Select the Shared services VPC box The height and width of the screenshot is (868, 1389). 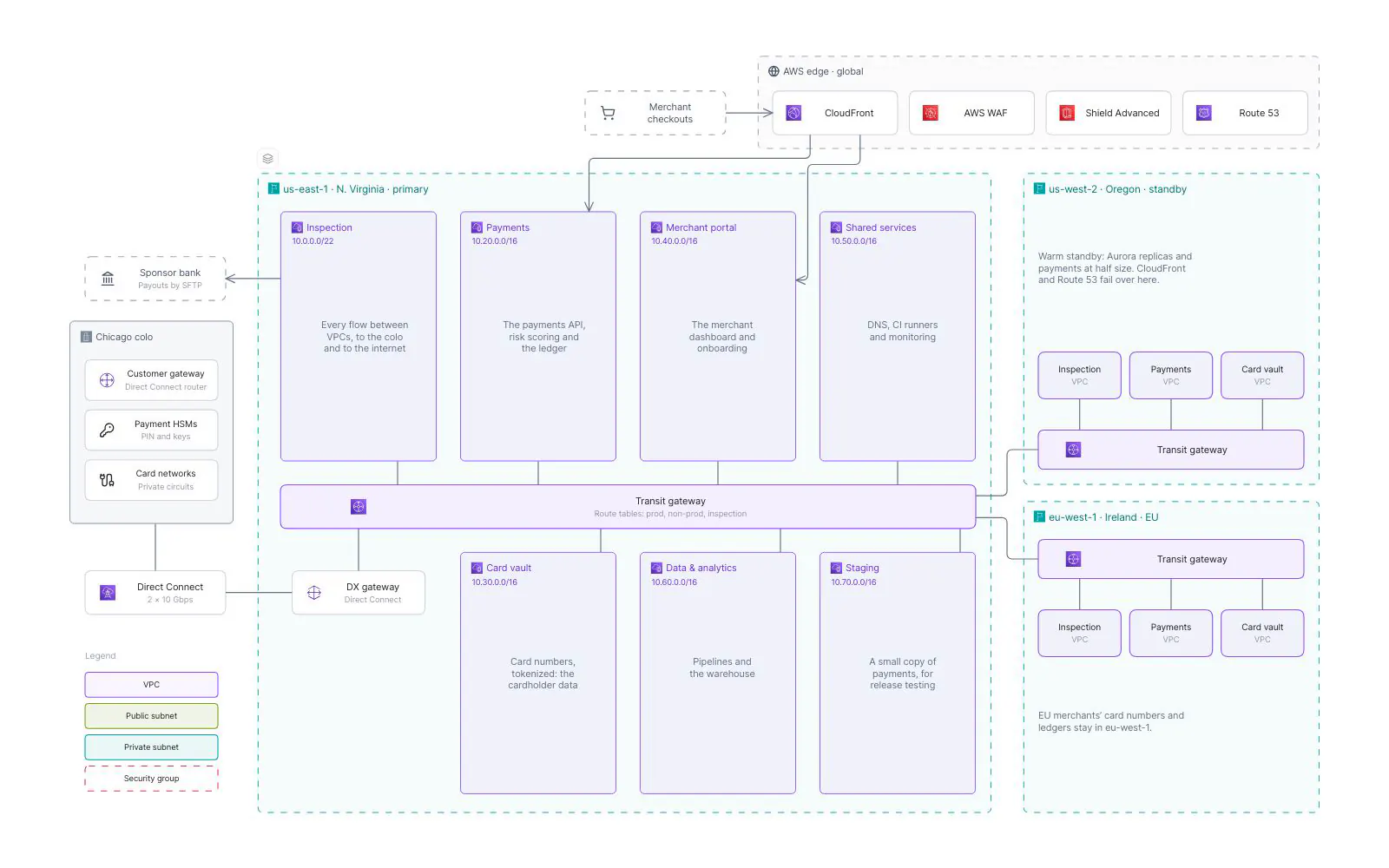pyautogui.click(x=898, y=336)
